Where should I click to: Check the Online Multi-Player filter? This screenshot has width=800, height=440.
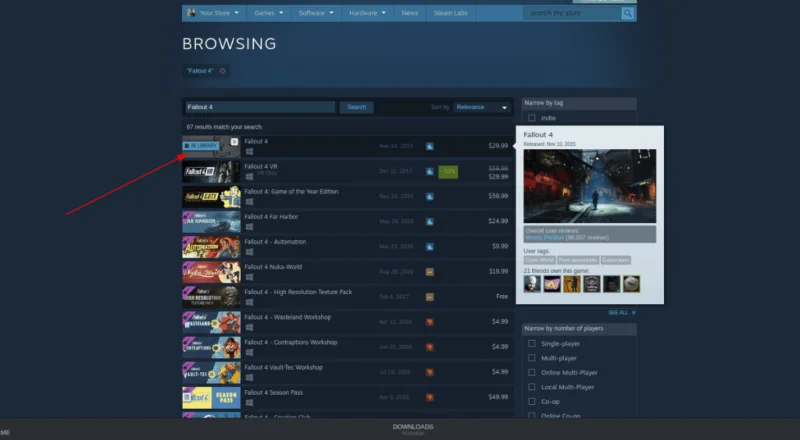(532, 373)
